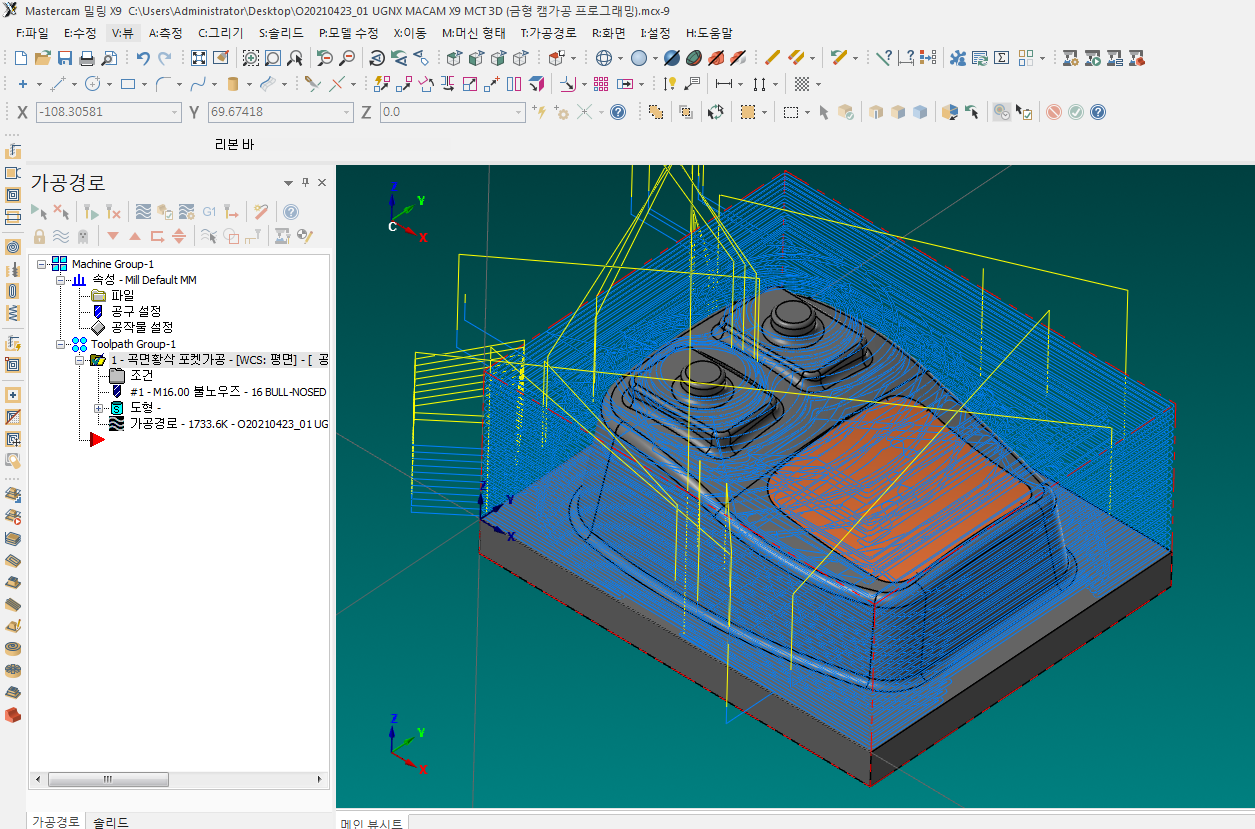
Task: Move the insert arrow up one item
Action: [135, 236]
